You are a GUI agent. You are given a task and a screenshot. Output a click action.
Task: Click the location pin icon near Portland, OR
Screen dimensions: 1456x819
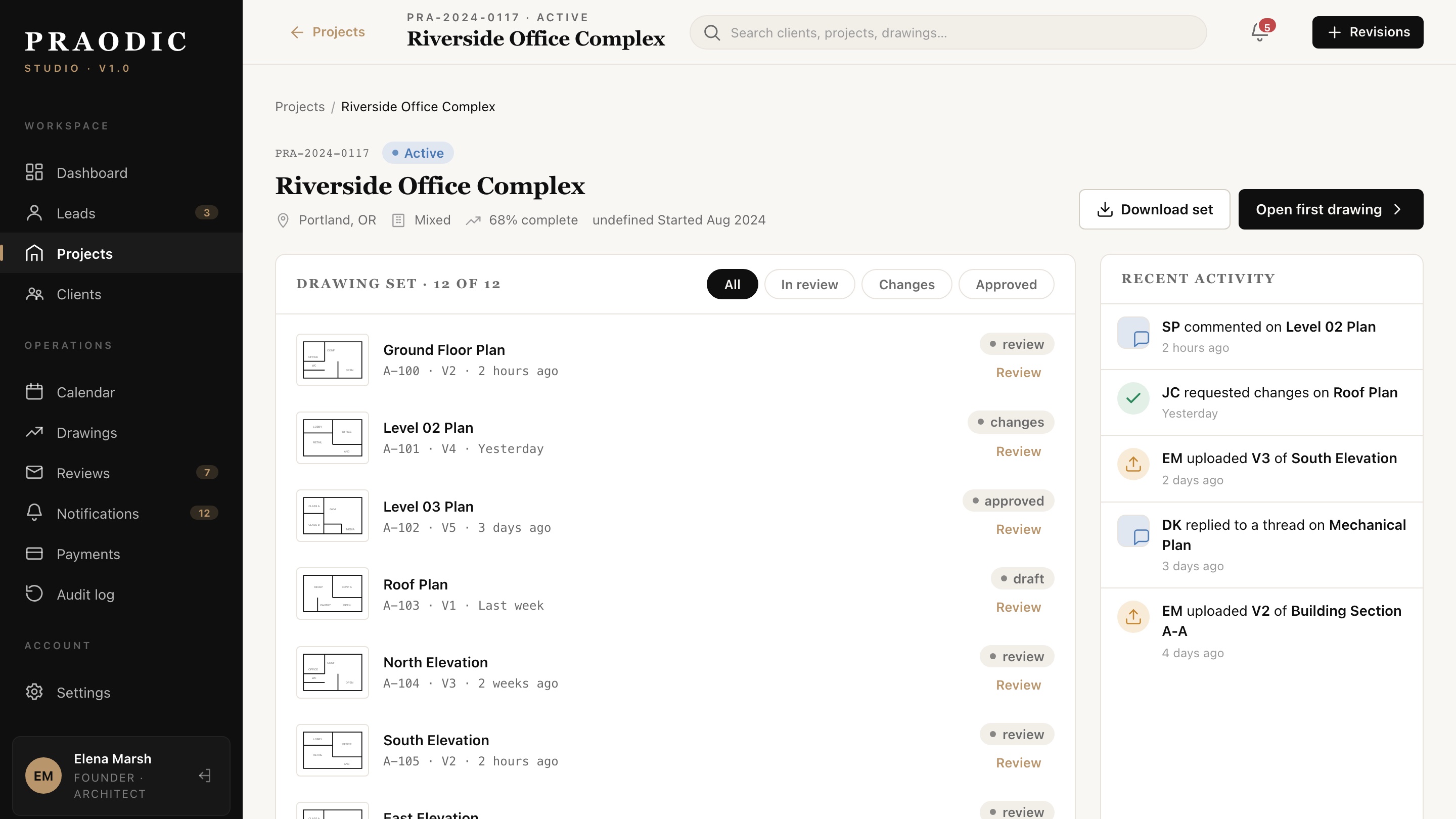283,220
